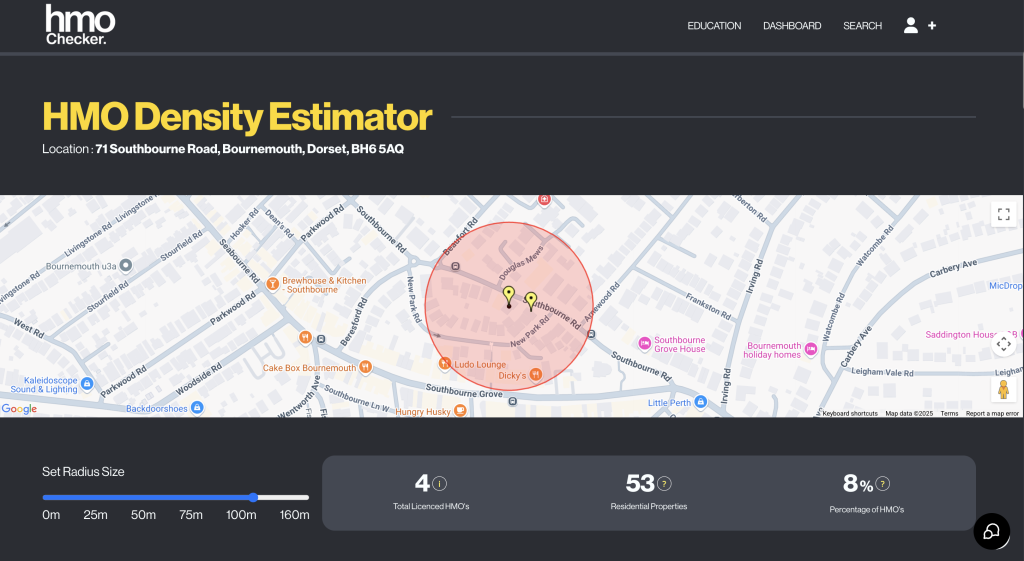Select the right yellow HMO map pin
This screenshot has height=561, width=1024.
tap(531, 301)
